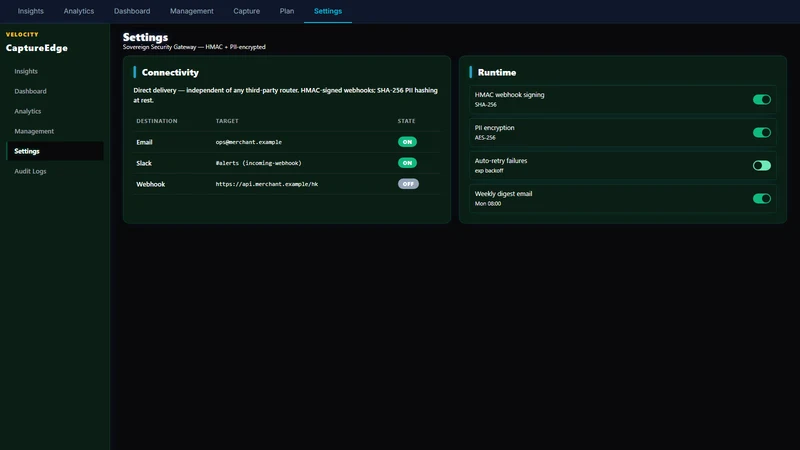Screen dimensions: 800x450
Task: Select Insights in the sidebar
Action: click(26, 71)
